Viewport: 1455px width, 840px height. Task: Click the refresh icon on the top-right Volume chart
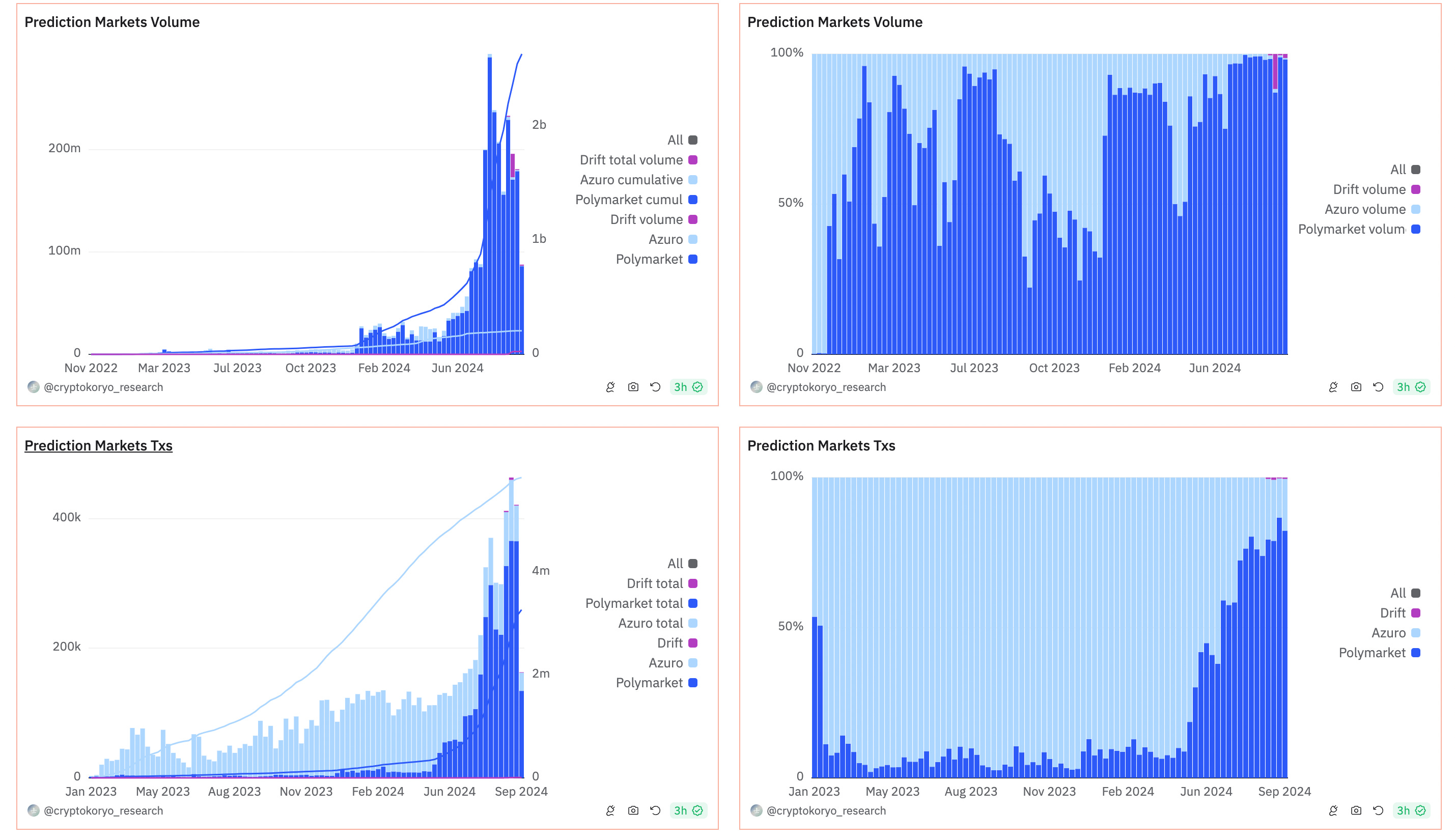(x=1378, y=387)
